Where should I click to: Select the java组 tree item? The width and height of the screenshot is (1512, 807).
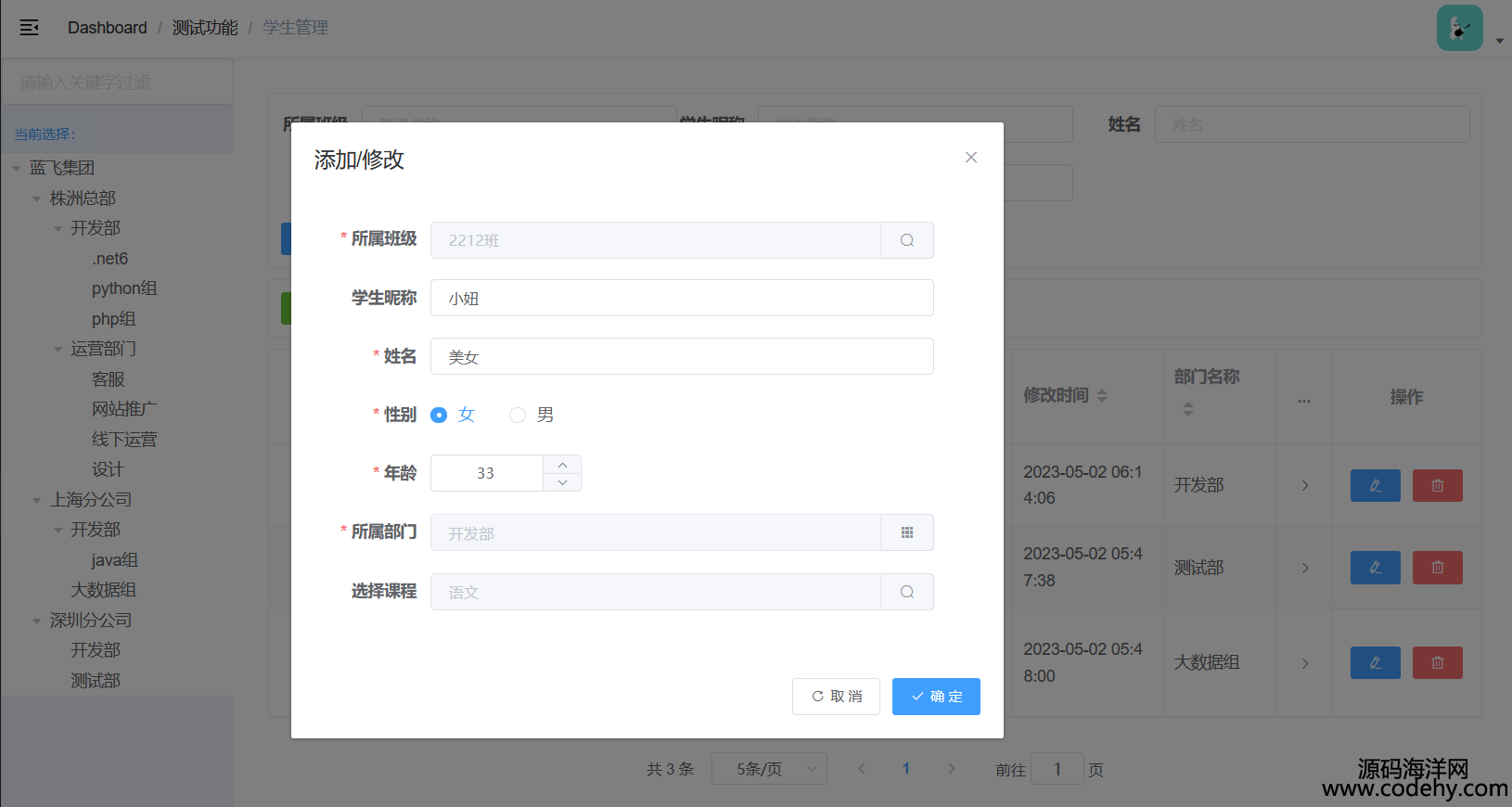point(115,560)
